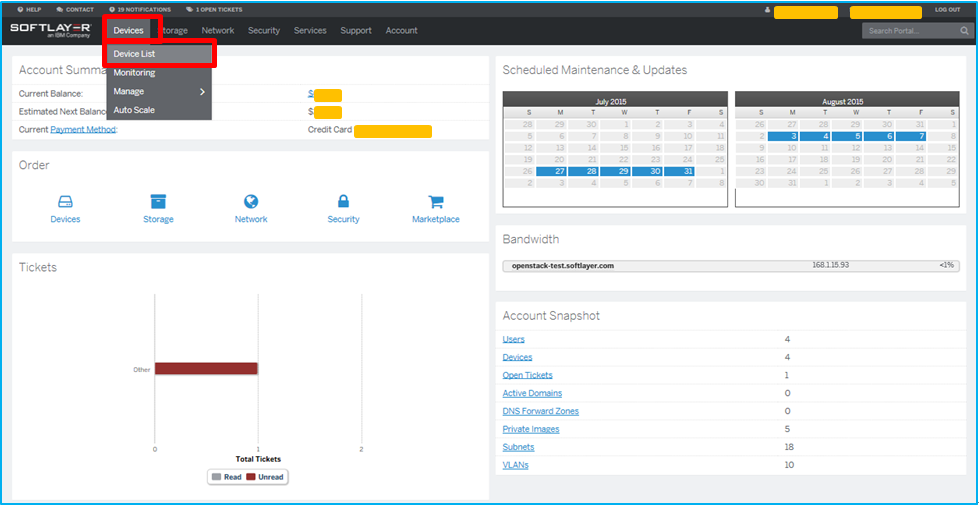
Task: Select July 29 in the July 2015 calendar
Action: [x=615, y=172]
